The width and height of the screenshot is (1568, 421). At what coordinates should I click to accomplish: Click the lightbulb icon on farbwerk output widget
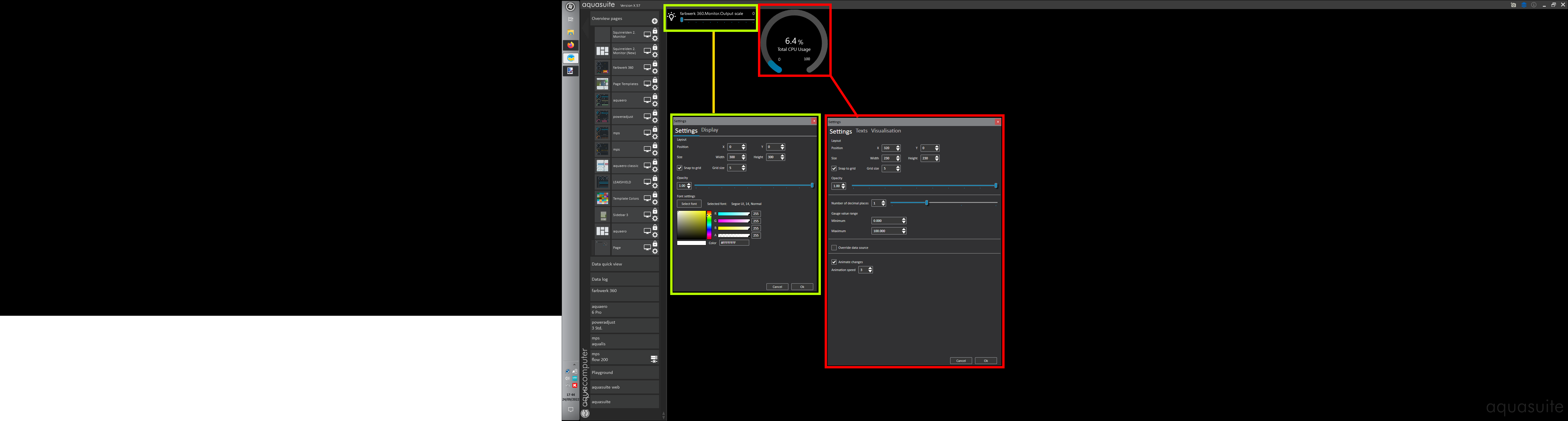(671, 17)
